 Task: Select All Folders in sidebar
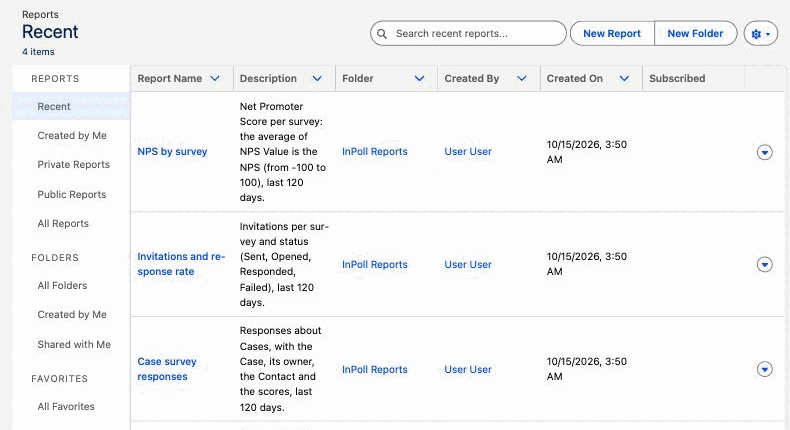[62, 286]
